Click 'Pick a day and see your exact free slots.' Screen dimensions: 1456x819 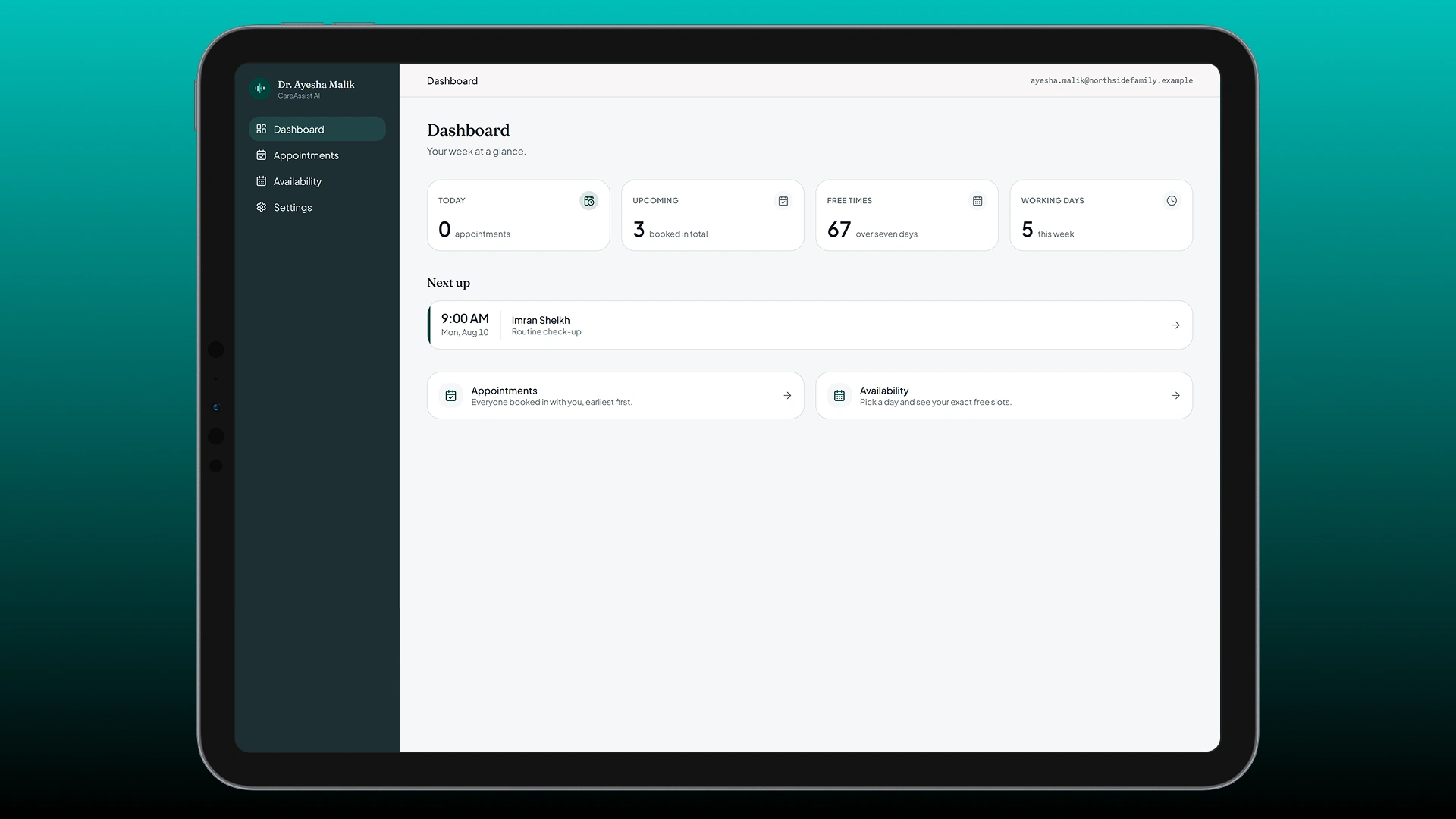(935, 403)
